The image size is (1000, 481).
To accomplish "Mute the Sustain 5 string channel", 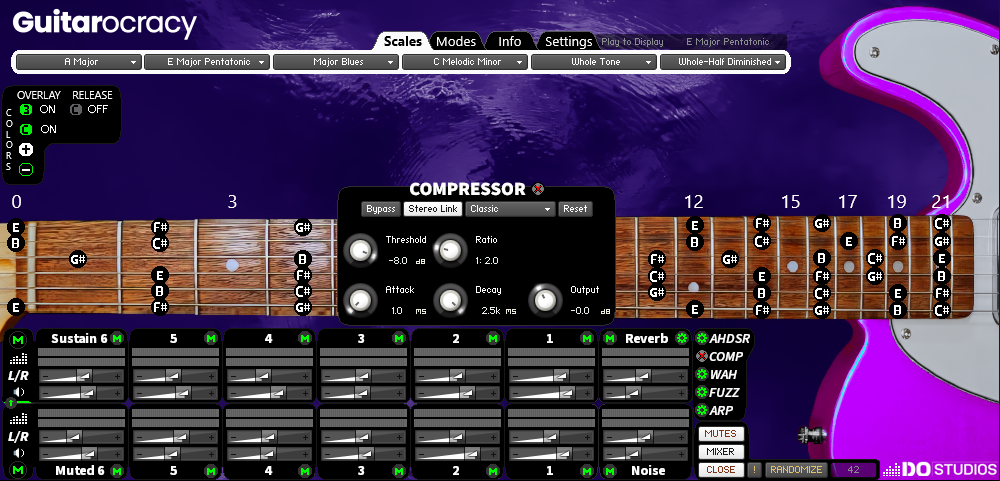I will point(211,338).
